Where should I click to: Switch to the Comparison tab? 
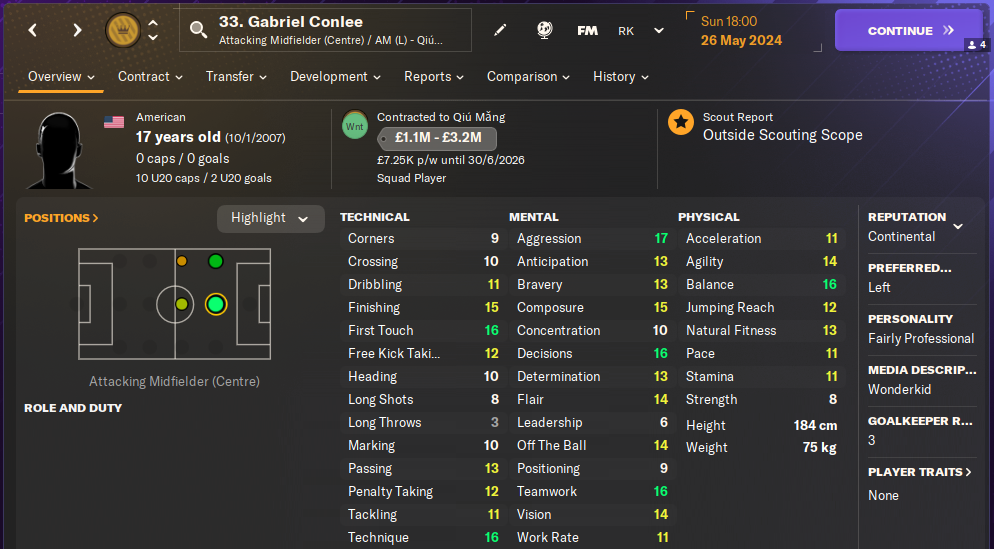point(528,77)
